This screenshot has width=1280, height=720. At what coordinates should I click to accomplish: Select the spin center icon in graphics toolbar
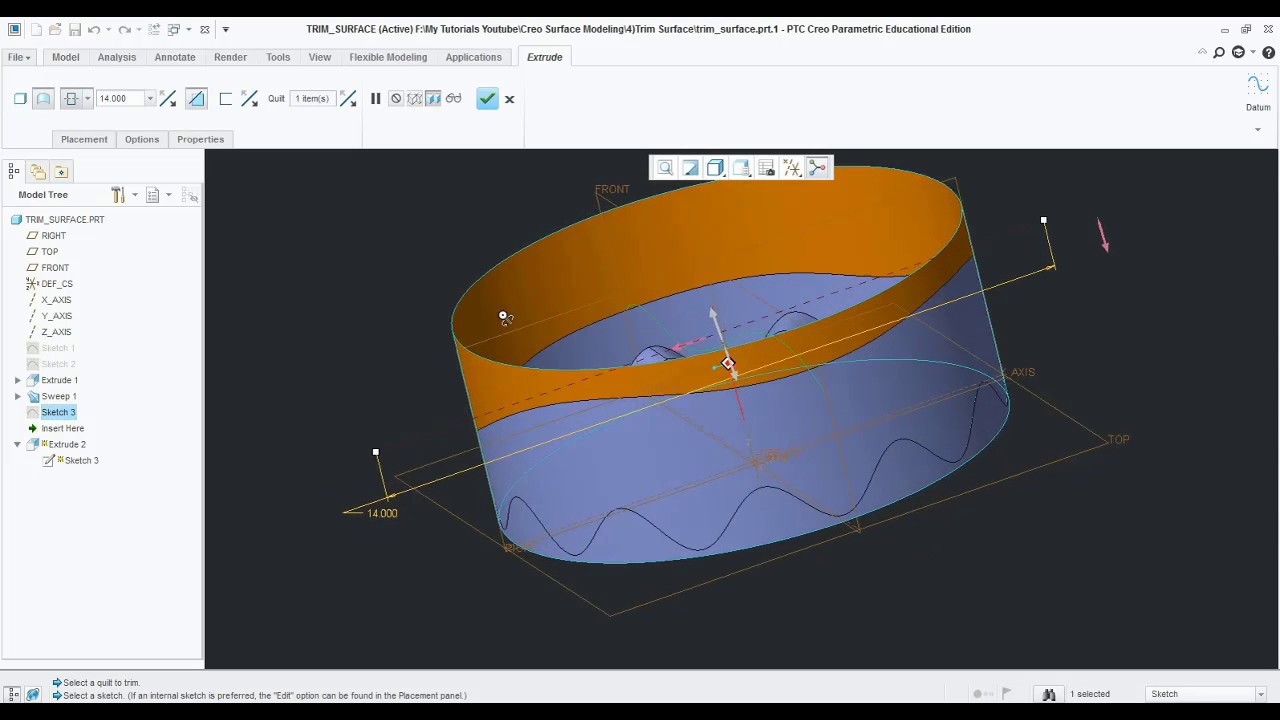(x=817, y=167)
